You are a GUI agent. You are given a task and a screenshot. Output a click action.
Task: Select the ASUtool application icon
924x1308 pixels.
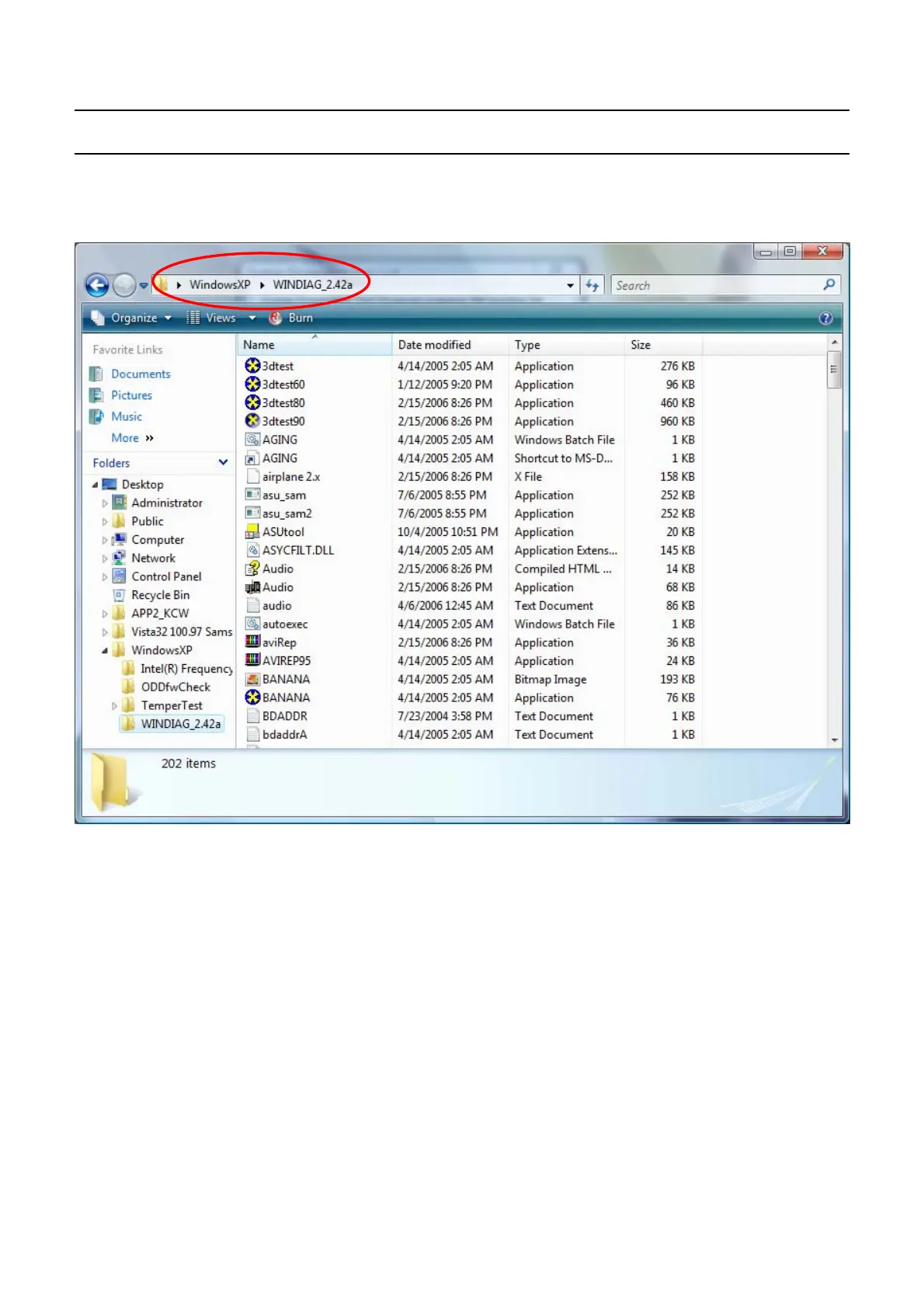coord(252,532)
